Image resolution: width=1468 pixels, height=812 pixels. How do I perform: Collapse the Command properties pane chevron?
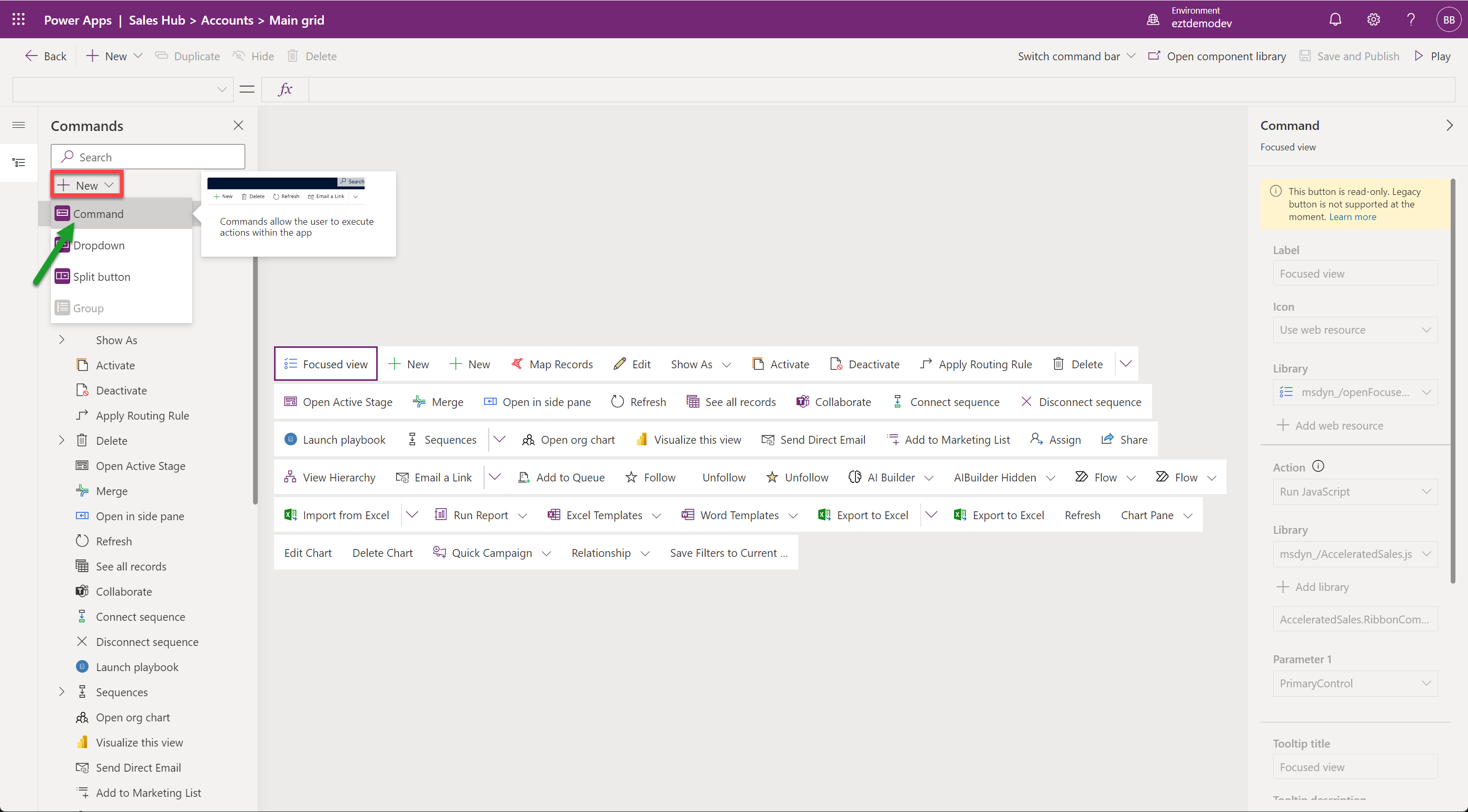click(1449, 125)
